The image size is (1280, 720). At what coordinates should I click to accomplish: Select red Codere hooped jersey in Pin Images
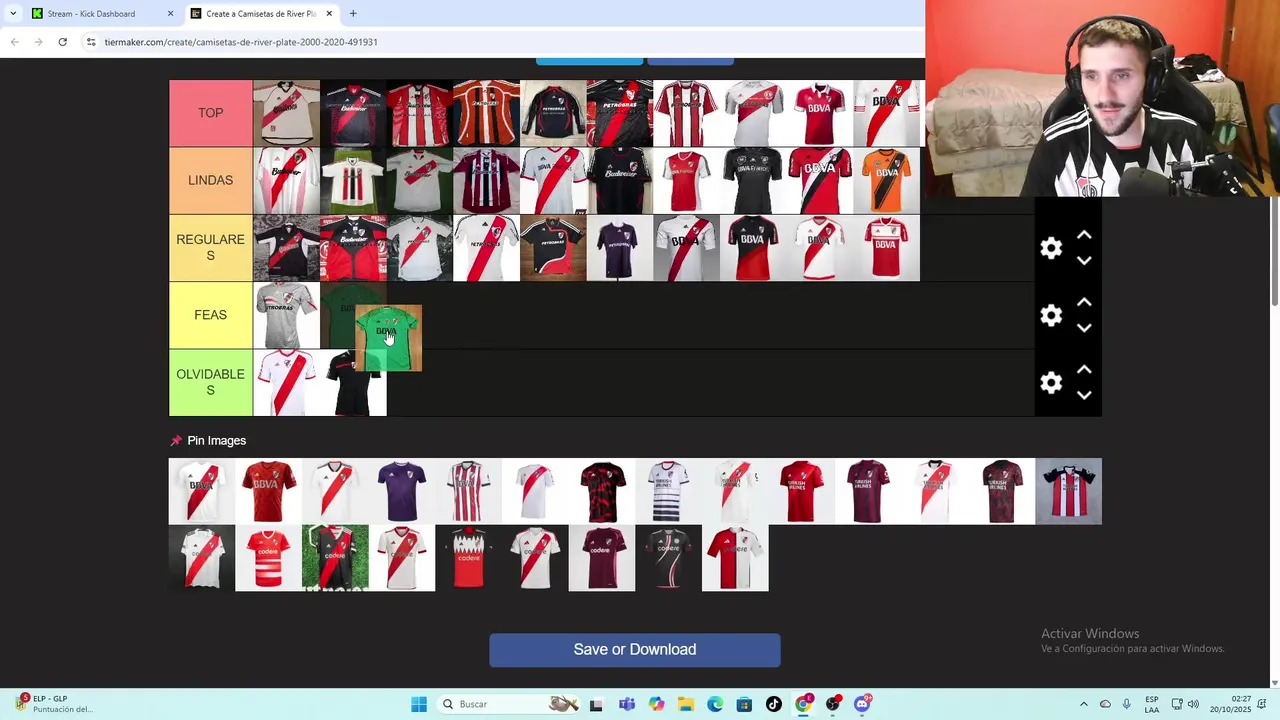[x=268, y=558]
